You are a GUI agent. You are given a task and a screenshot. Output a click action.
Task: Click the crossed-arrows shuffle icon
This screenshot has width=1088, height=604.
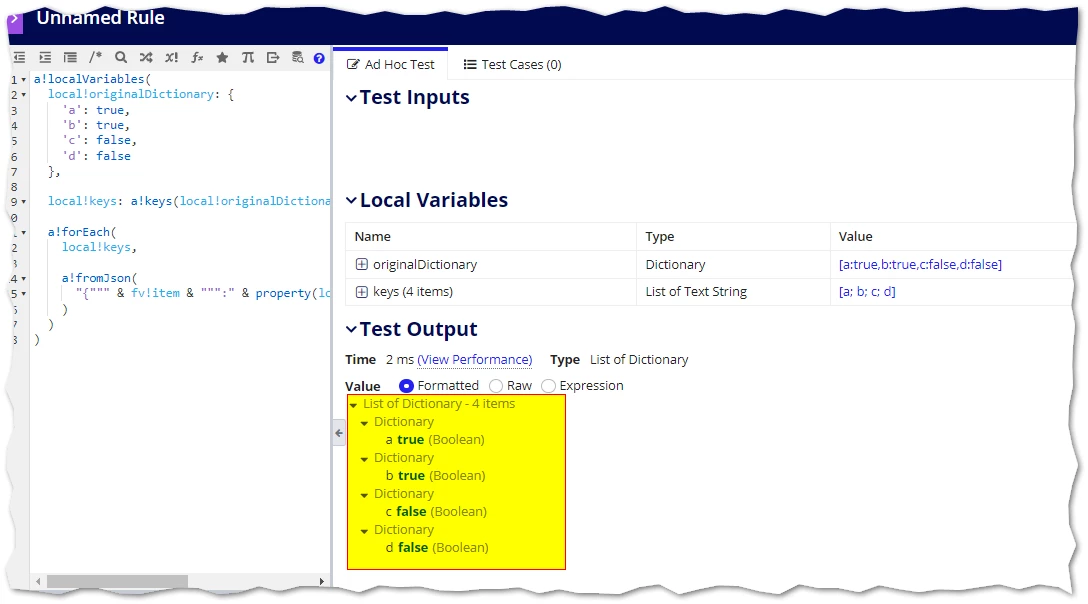pos(146,58)
